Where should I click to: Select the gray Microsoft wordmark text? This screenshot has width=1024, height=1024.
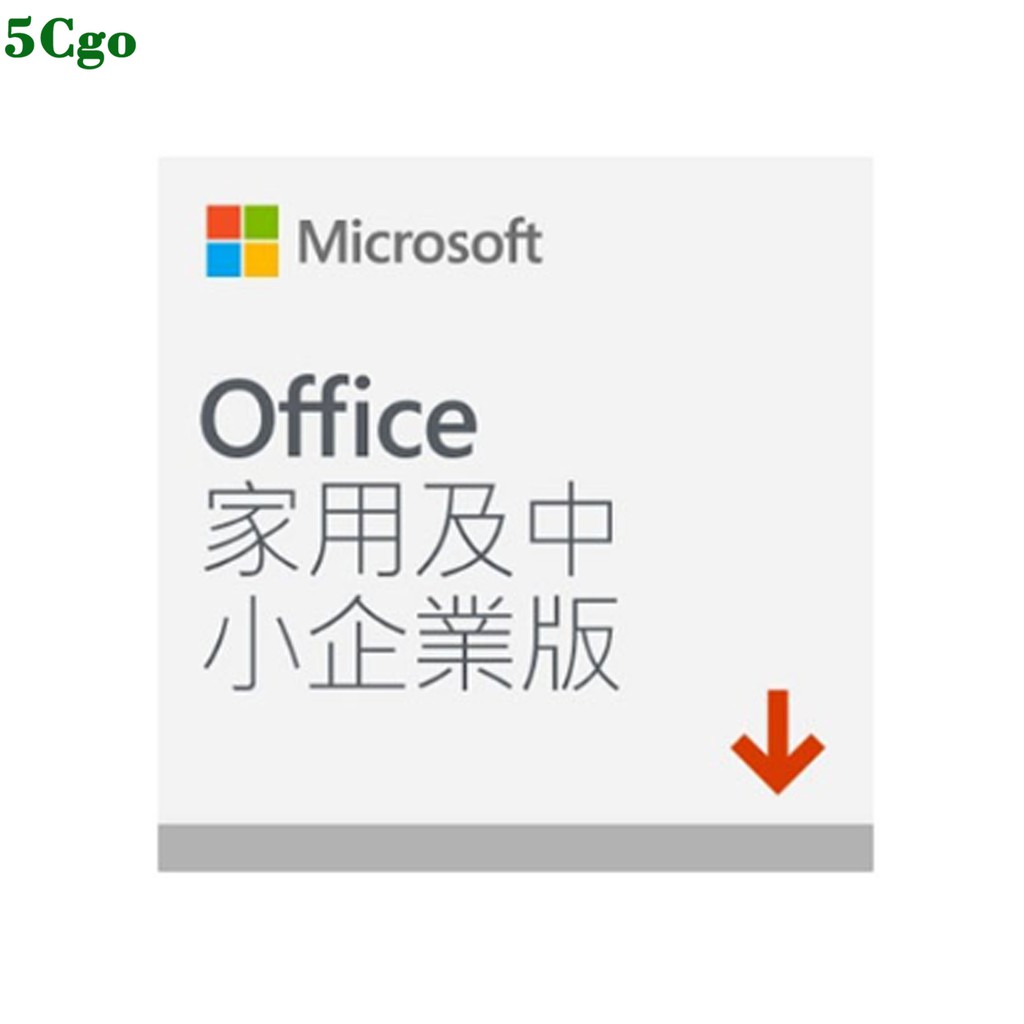420,242
